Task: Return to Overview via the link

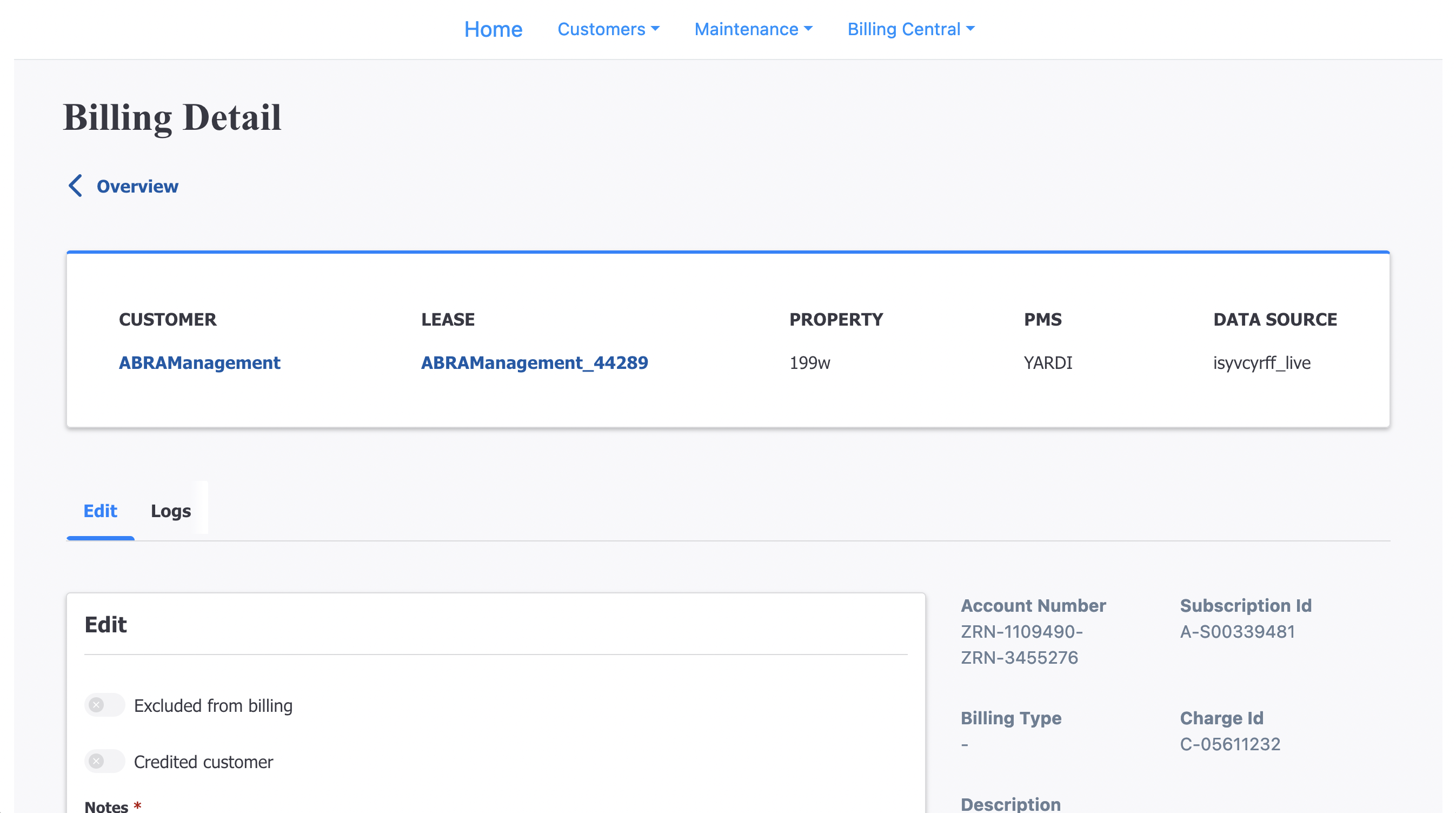Action: click(x=137, y=186)
